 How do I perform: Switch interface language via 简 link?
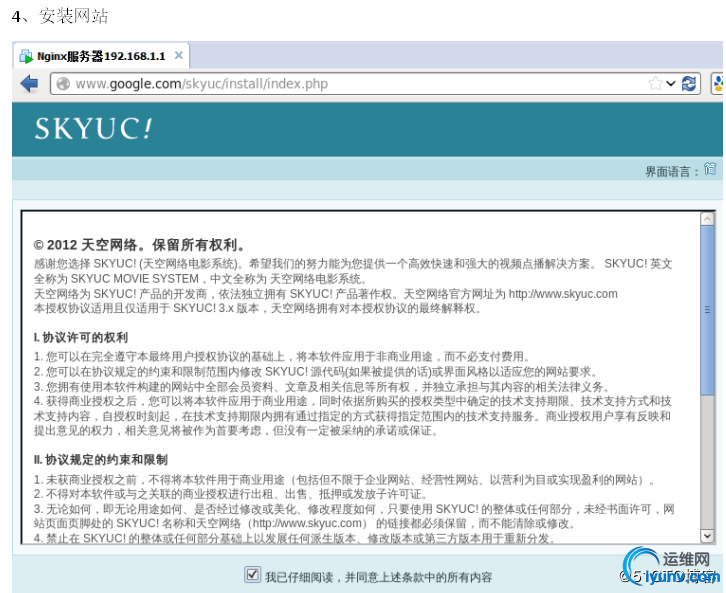tap(710, 169)
